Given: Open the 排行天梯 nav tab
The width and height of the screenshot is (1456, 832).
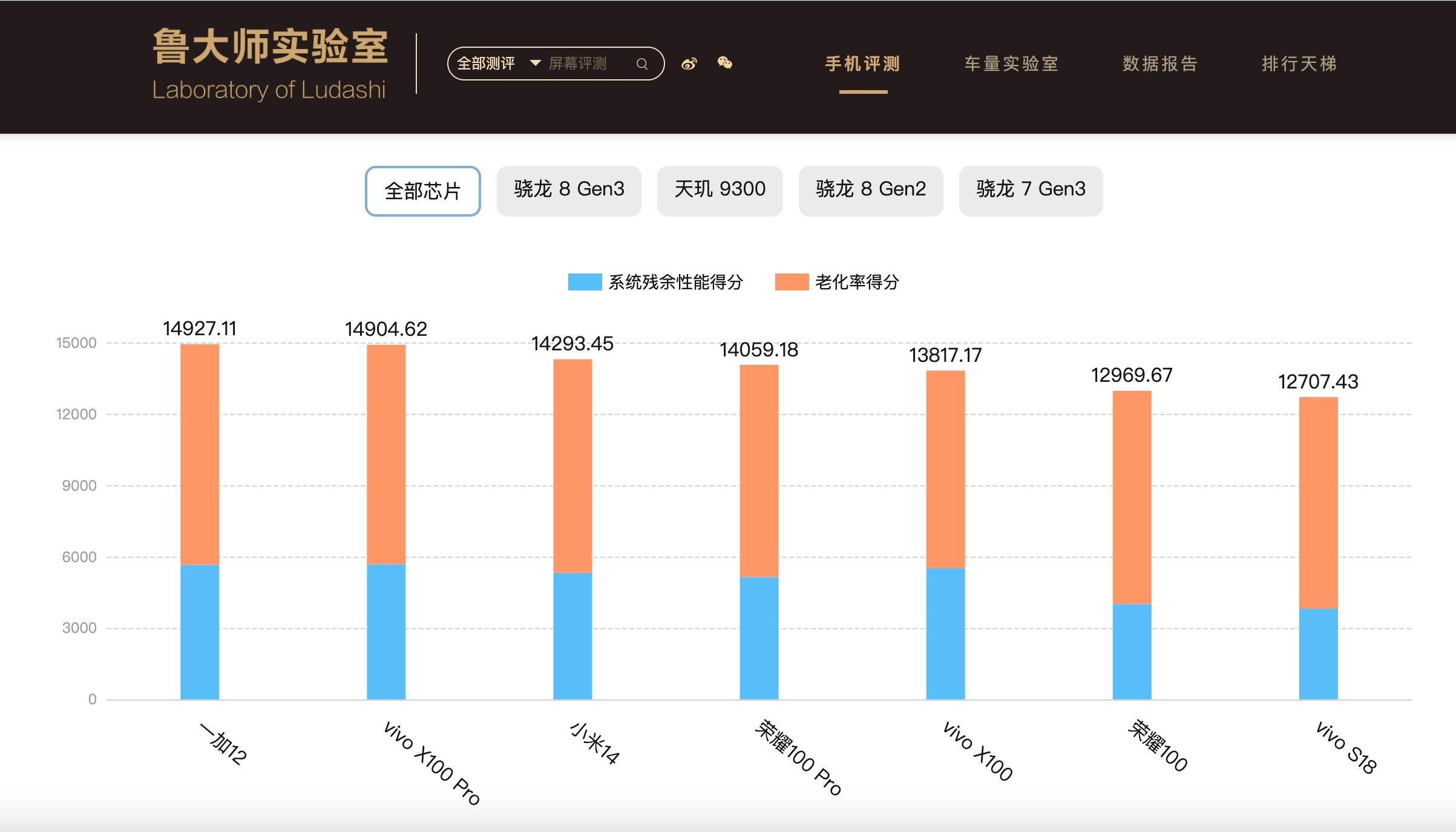Looking at the screenshot, I should (1299, 64).
